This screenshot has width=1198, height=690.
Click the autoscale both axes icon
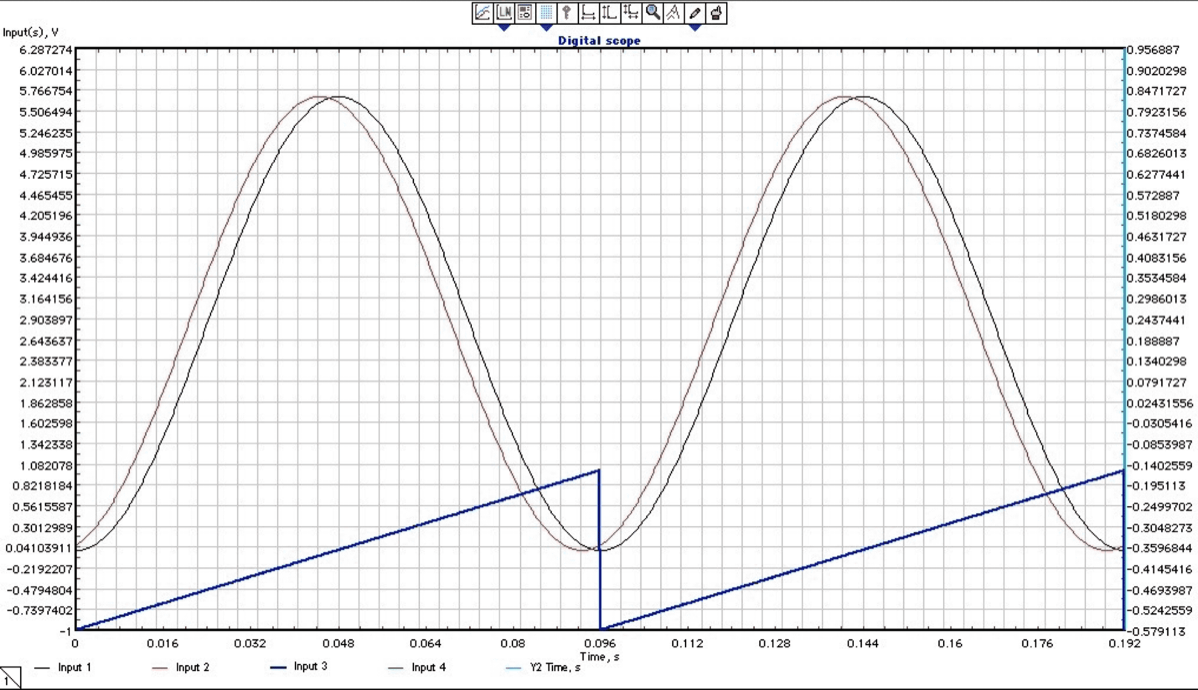pos(631,13)
